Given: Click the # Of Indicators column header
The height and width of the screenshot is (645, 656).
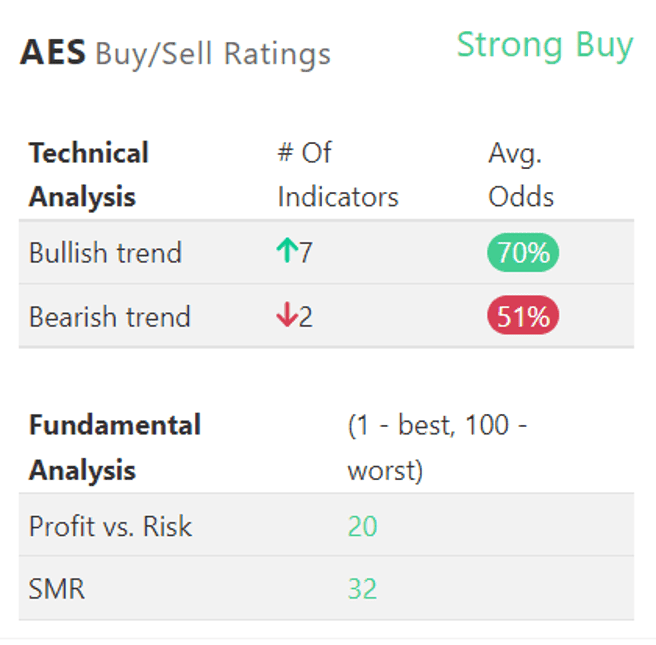Looking at the screenshot, I should (337, 174).
